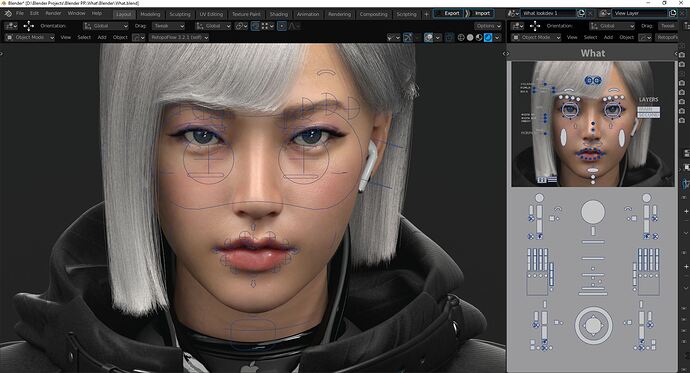Open the left viewport Object menu
690x373 pixels.
point(120,37)
